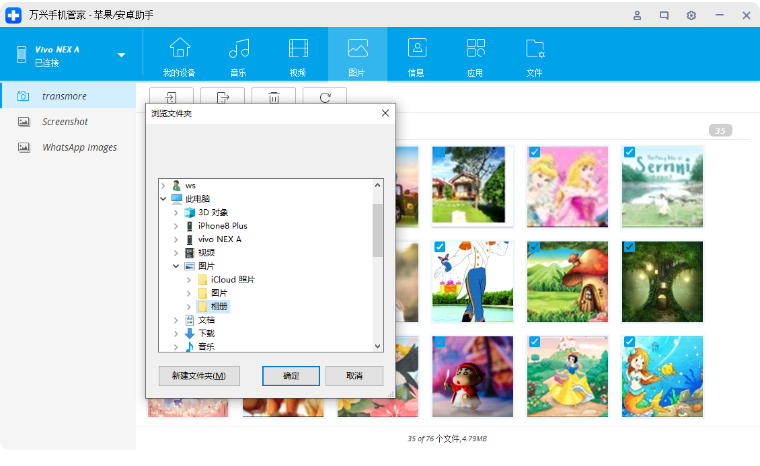Open the 文件 files section
This screenshot has height=466, width=760.
(x=534, y=56)
